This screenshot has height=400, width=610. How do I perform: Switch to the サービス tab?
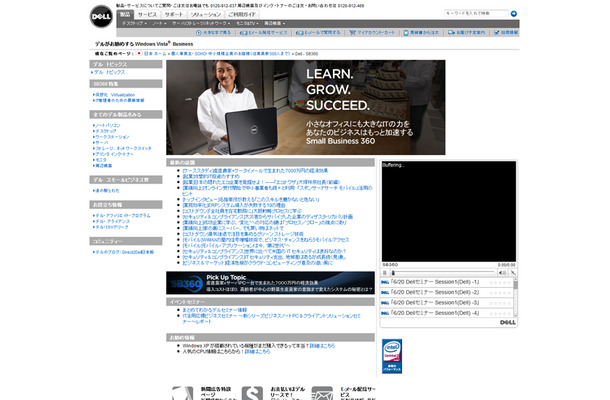click(x=147, y=14)
